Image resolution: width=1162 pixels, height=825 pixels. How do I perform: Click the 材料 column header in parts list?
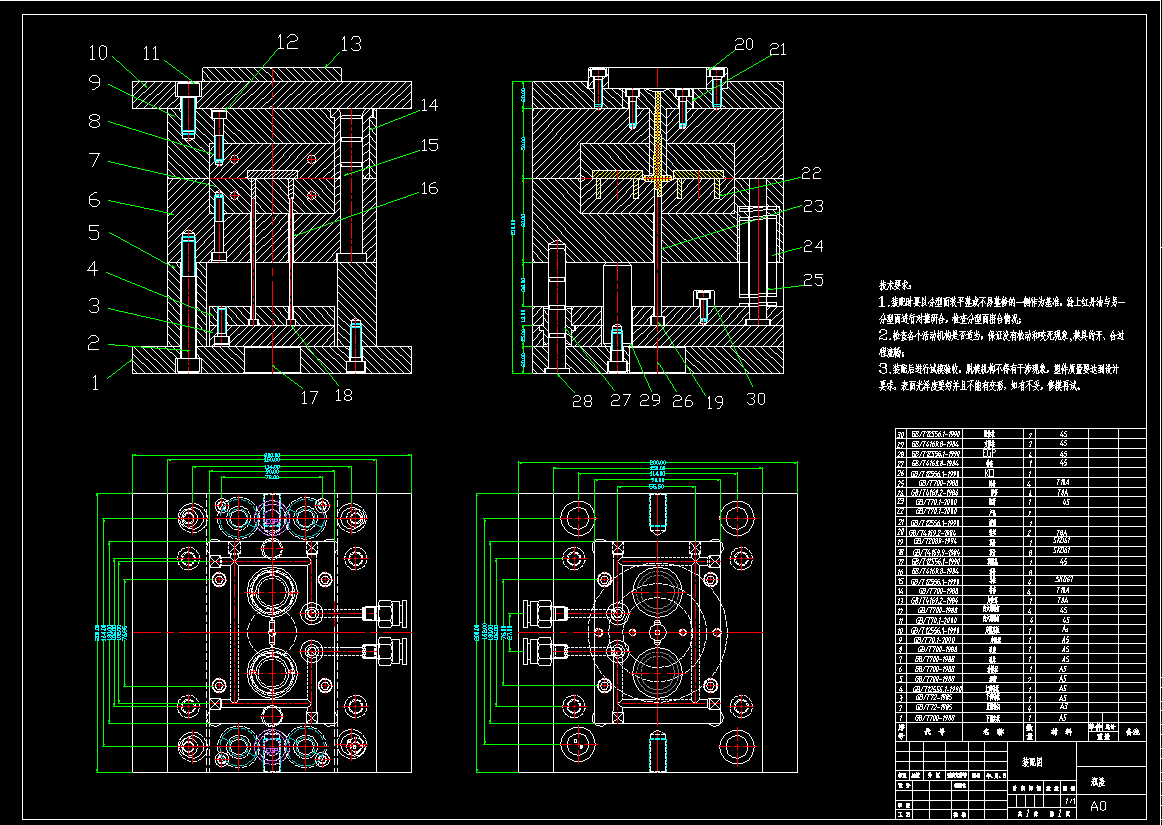pos(1061,732)
